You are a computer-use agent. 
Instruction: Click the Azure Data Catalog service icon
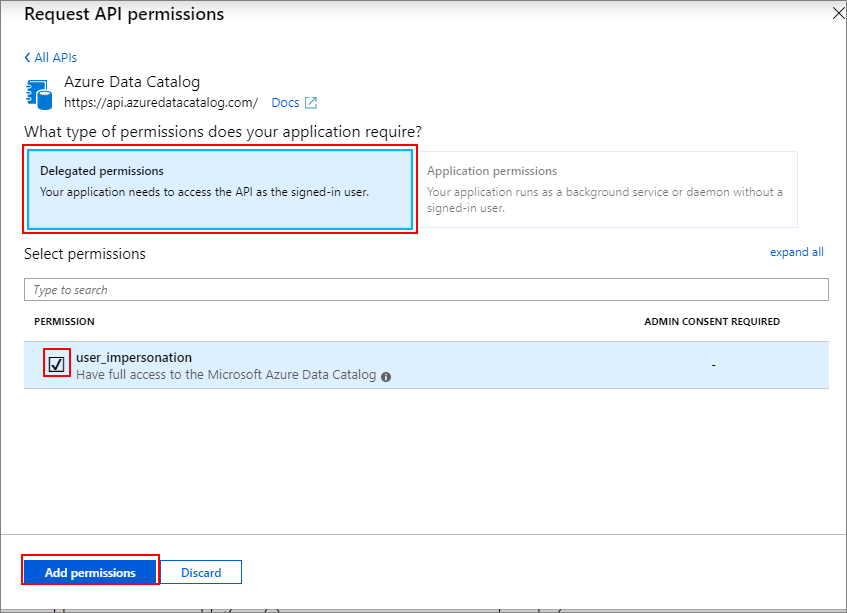[38, 92]
